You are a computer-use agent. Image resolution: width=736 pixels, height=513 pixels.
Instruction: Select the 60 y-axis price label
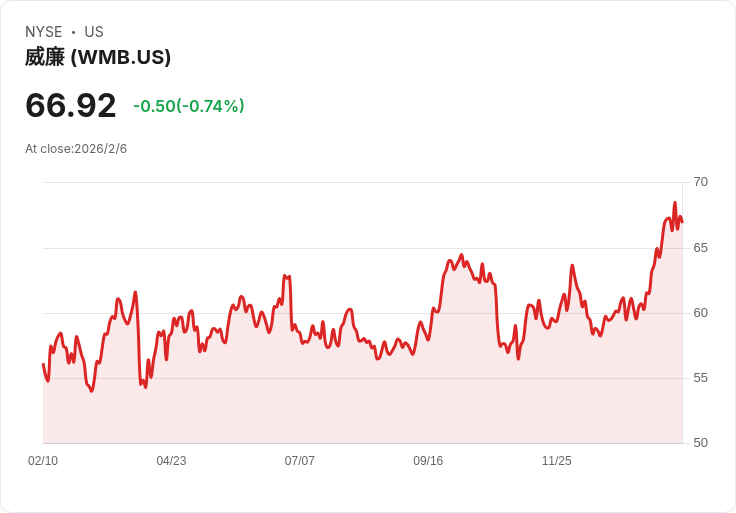700,312
